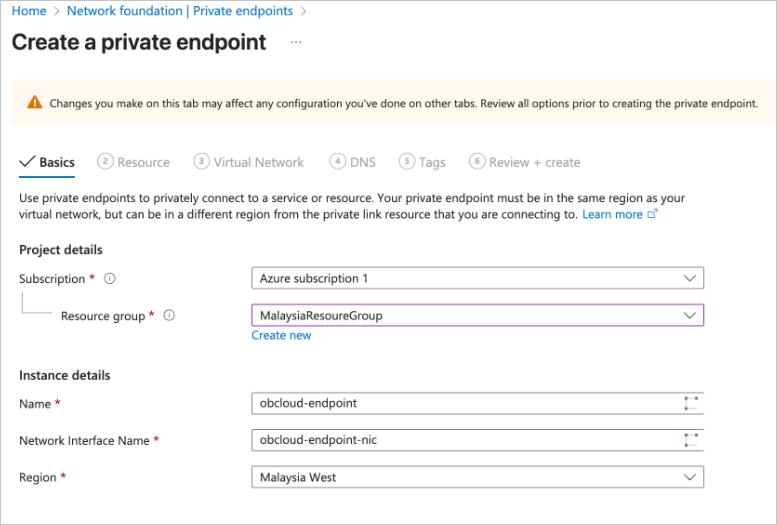The width and height of the screenshot is (777, 525).
Task: Click the ellipsis next to the page title
Action: 295,43
